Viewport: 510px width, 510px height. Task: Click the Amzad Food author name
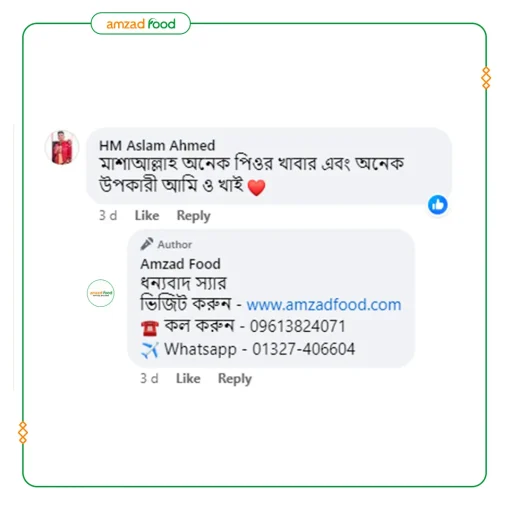pos(180,264)
